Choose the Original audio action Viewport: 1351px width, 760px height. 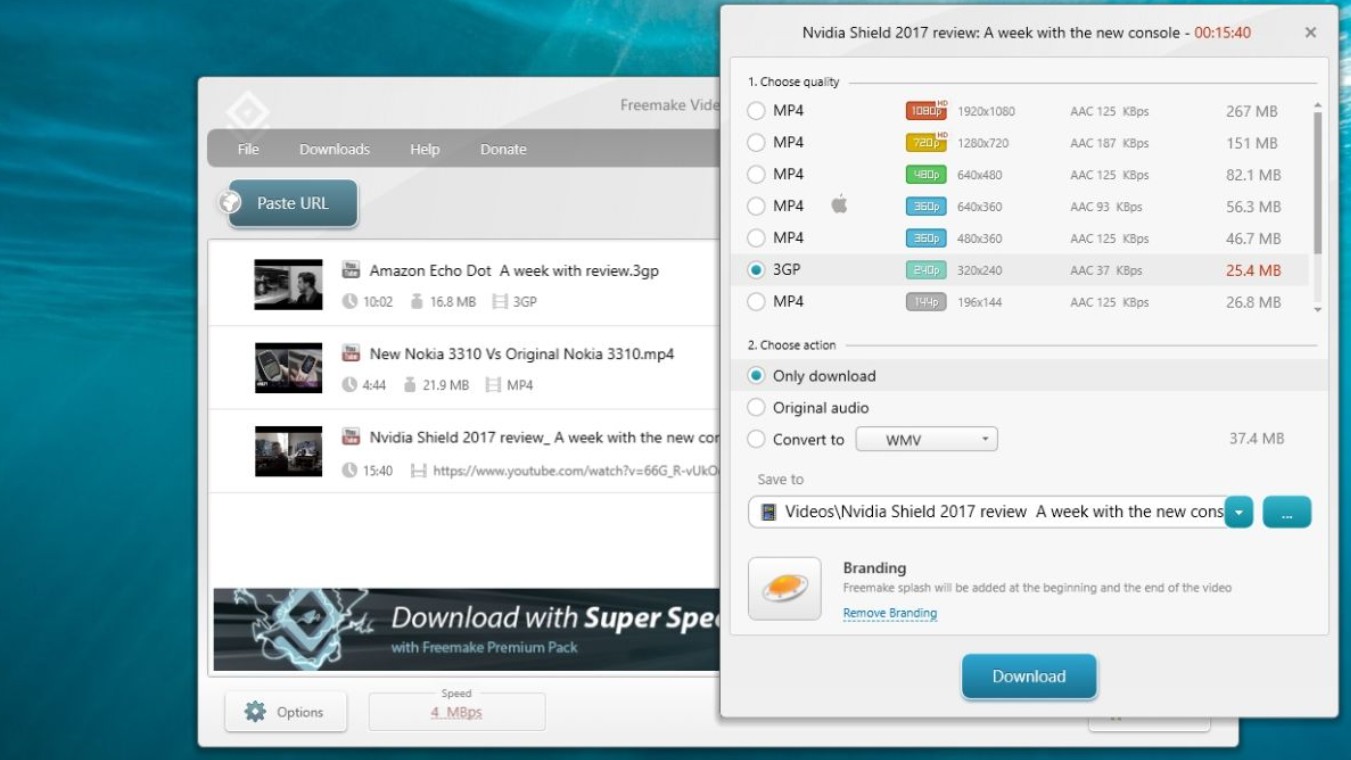[x=756, y=408]
